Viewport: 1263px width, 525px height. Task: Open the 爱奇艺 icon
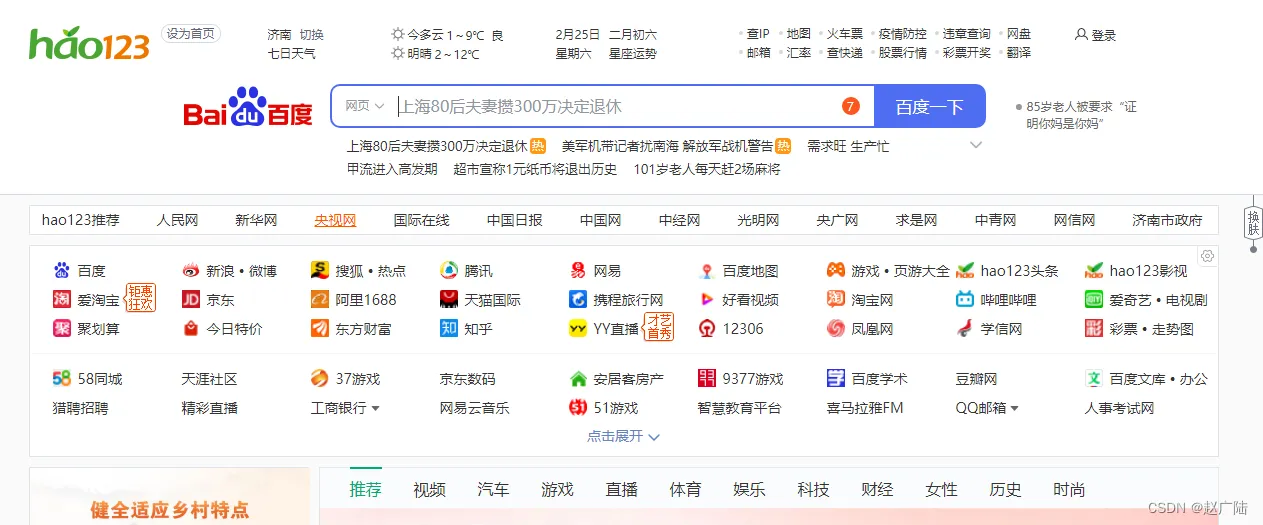point(1094,300)
